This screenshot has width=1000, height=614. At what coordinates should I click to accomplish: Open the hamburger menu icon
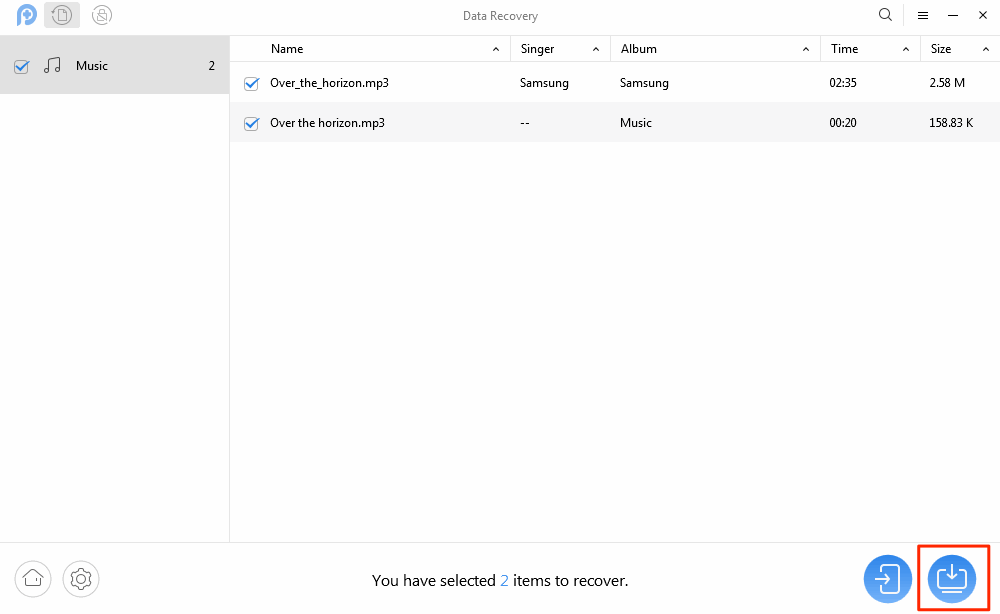point(923,15)
